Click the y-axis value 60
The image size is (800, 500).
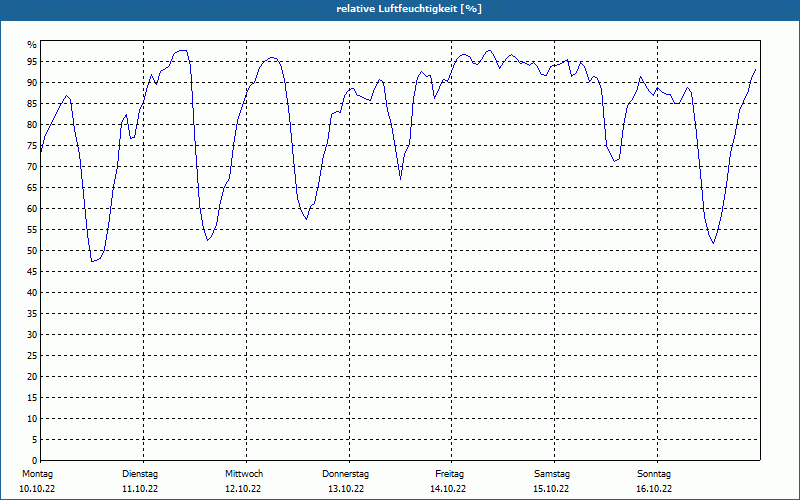tap(32, 209)
